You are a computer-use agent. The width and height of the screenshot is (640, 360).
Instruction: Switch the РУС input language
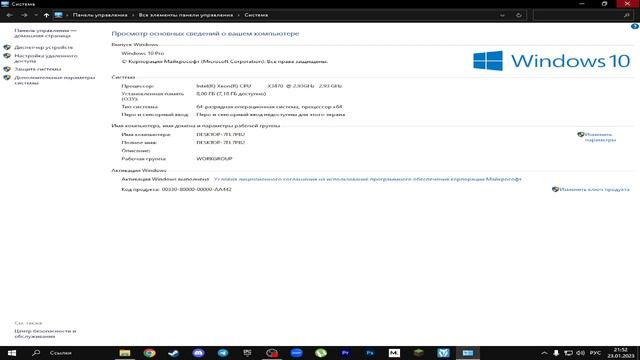click(x=596, y=353)
